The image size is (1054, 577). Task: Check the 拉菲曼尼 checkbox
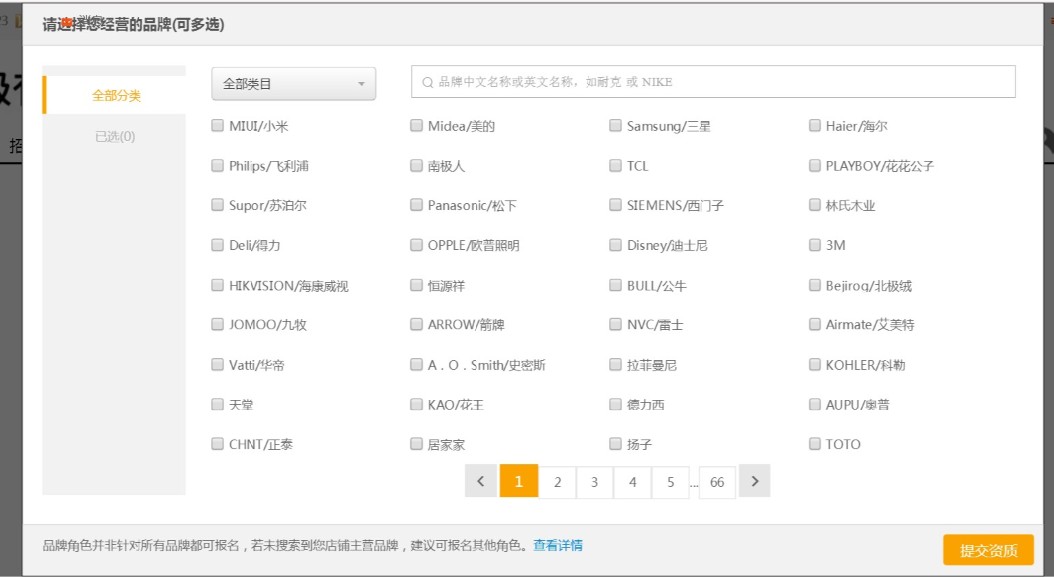pos(615,364)
